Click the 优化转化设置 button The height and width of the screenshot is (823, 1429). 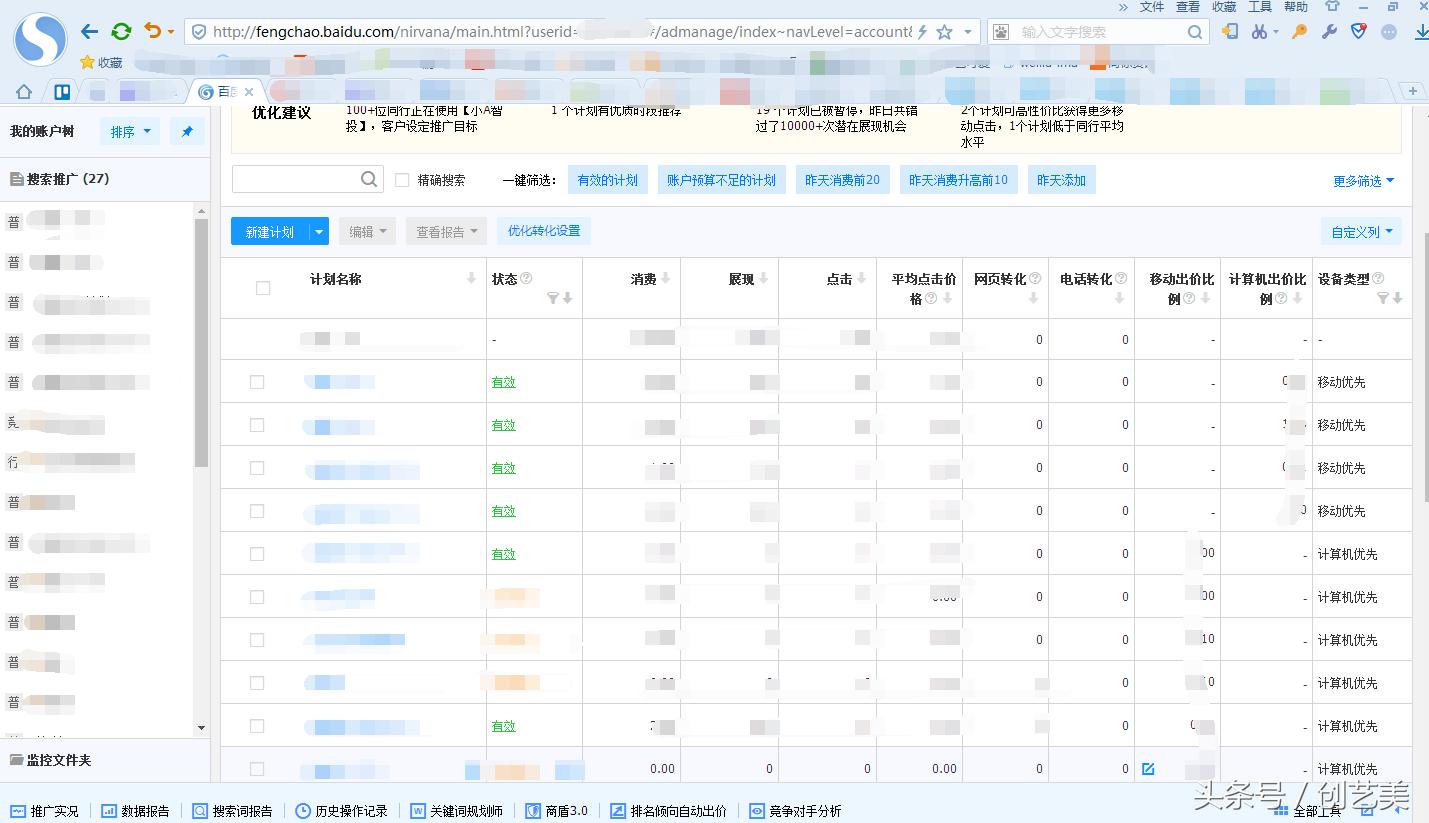(x=543, y=231)
